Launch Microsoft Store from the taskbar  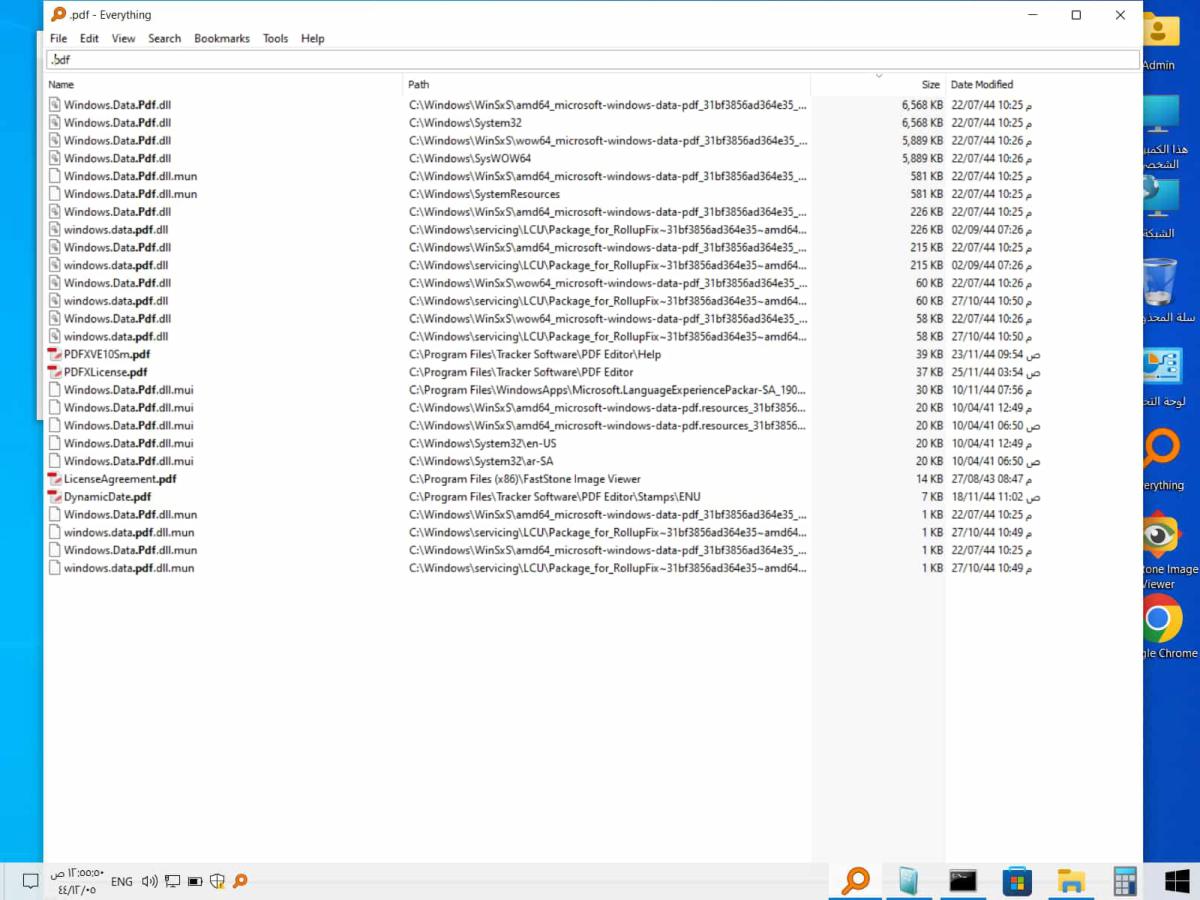pyautogui.click(x=1017, y=881)
